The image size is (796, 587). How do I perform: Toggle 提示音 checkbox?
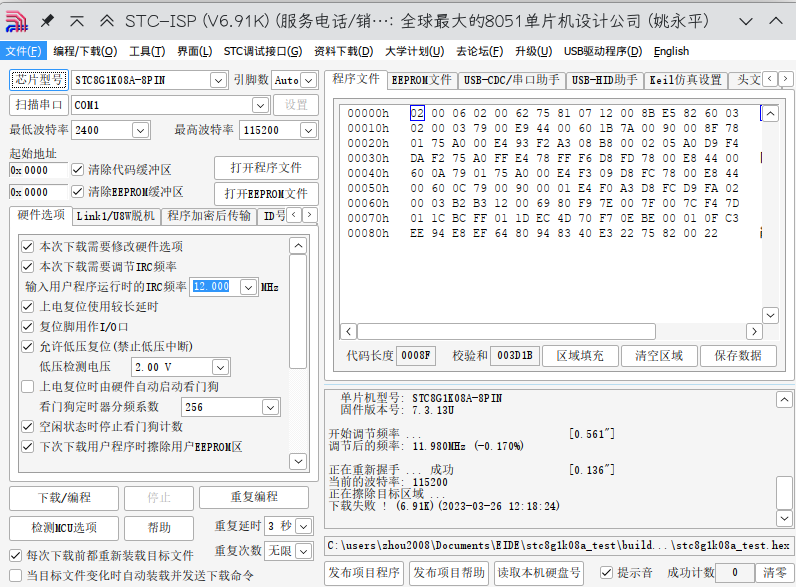[x=606, y=573]
